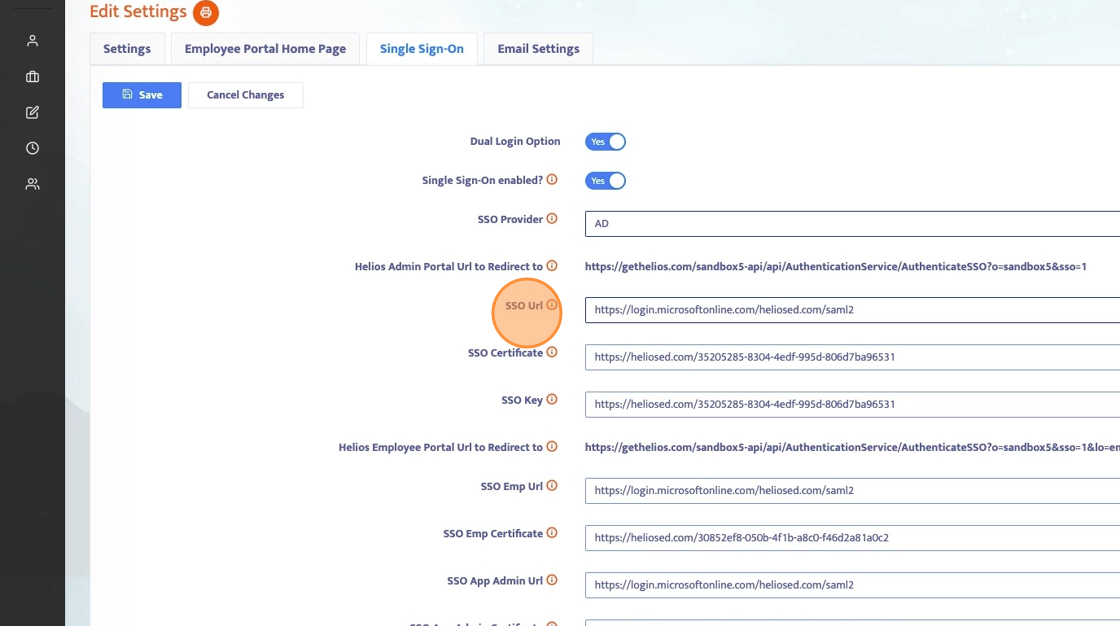Click the SSO Url input field
The width and height of the screenshot is (1120, 626).
tap(852, 310)
